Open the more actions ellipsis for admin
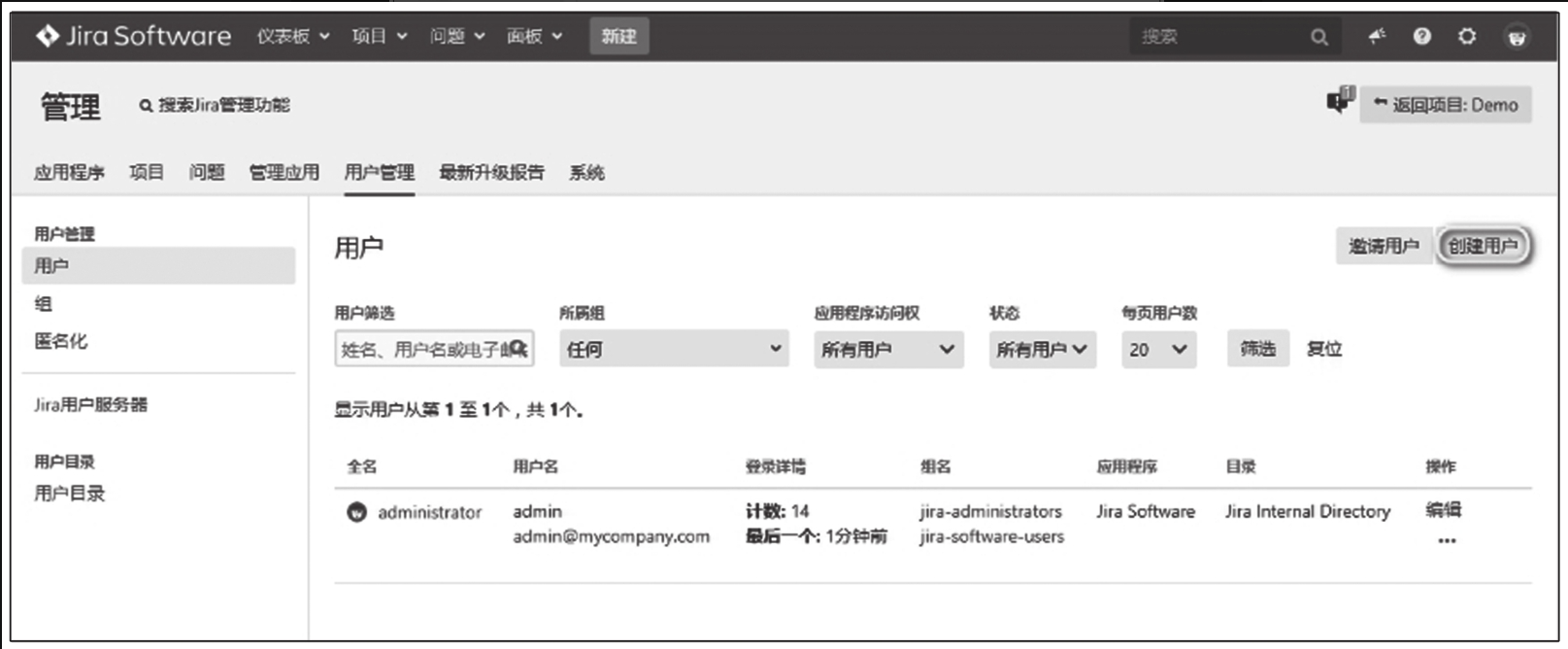Screen dimensions: 1568x649 (x=1447, y=540)
